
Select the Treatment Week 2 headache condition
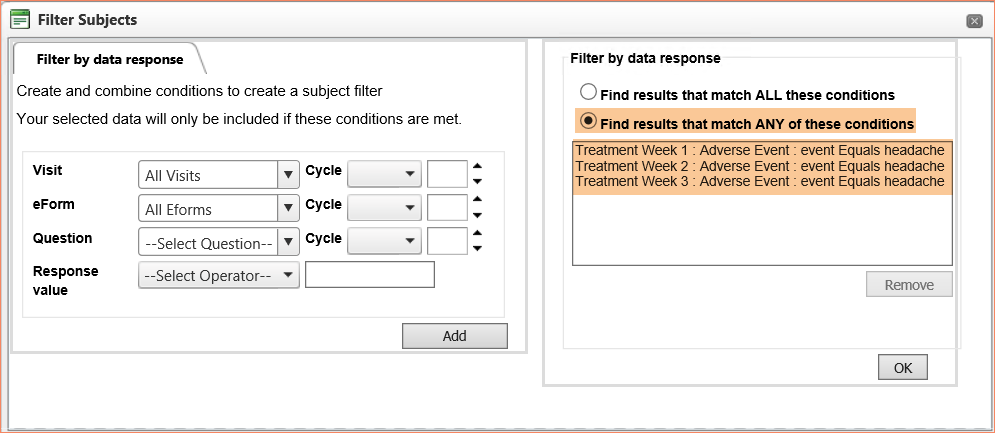point(759,166)
